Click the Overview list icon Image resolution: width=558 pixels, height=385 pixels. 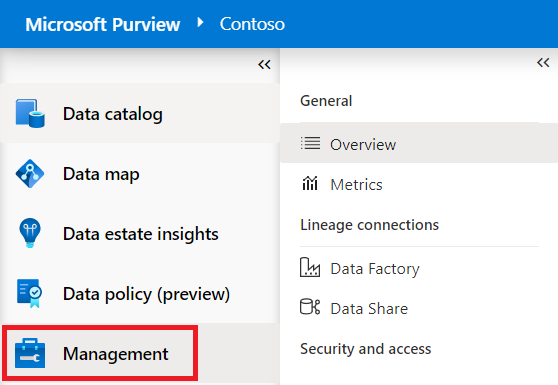coord(310,144)
